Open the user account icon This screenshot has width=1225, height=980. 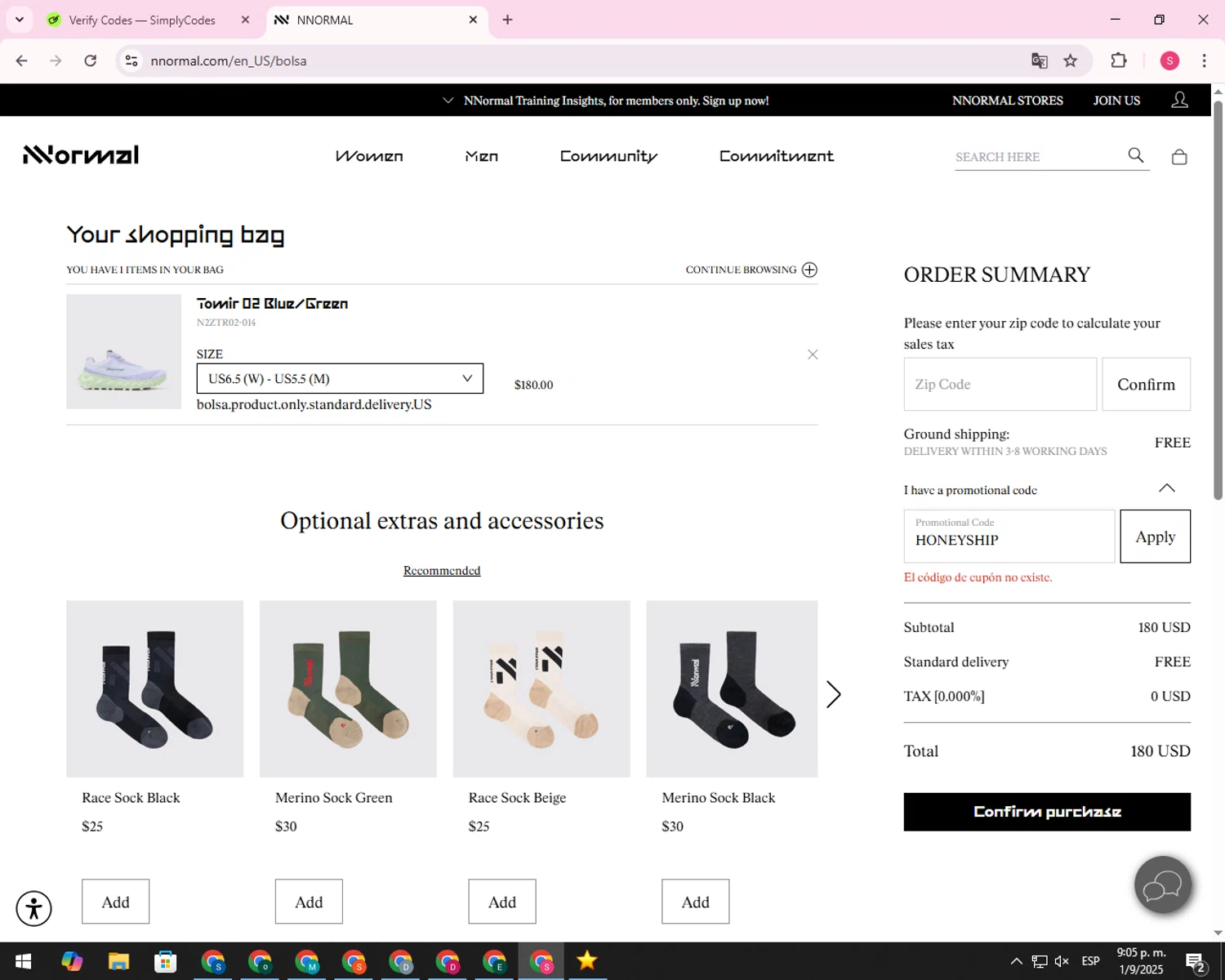click(x=1179, y=100)
